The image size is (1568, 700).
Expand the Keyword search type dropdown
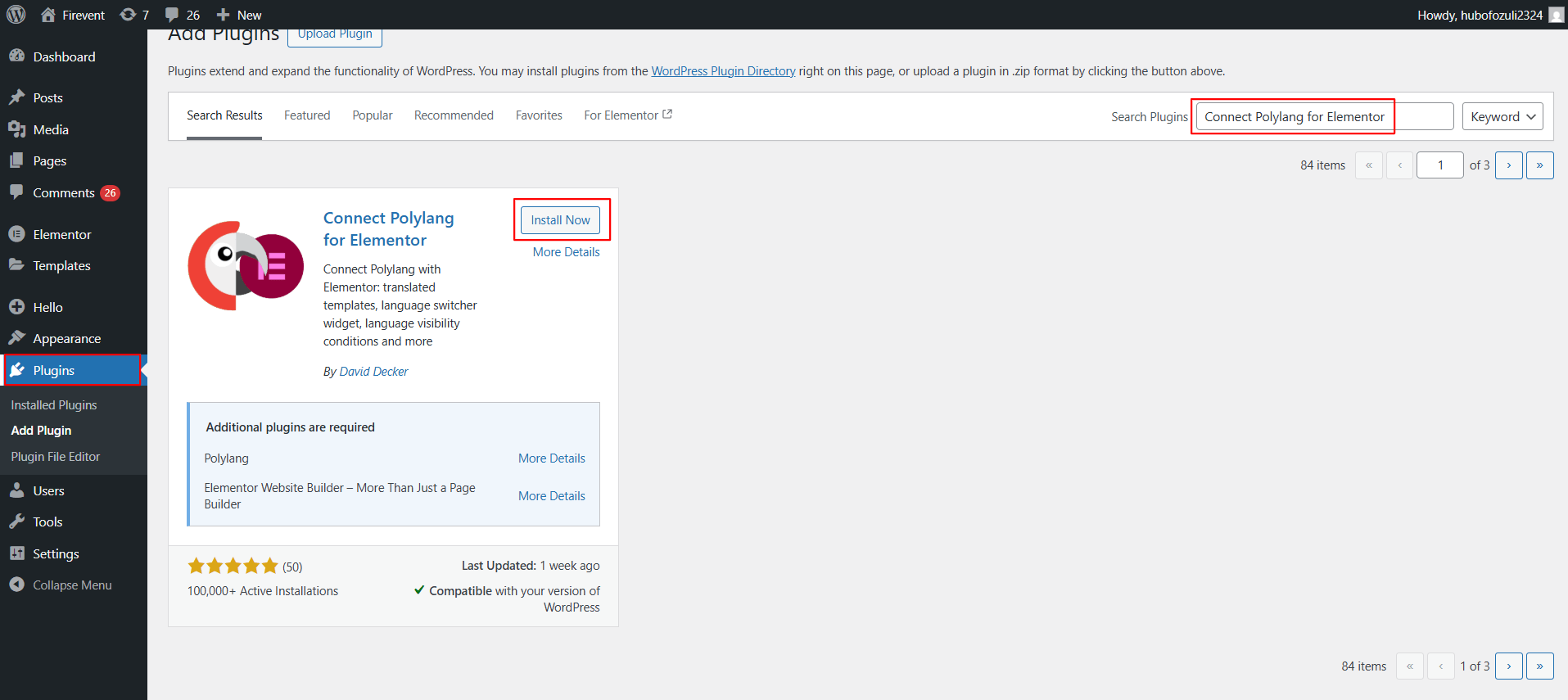(1502, 116)
